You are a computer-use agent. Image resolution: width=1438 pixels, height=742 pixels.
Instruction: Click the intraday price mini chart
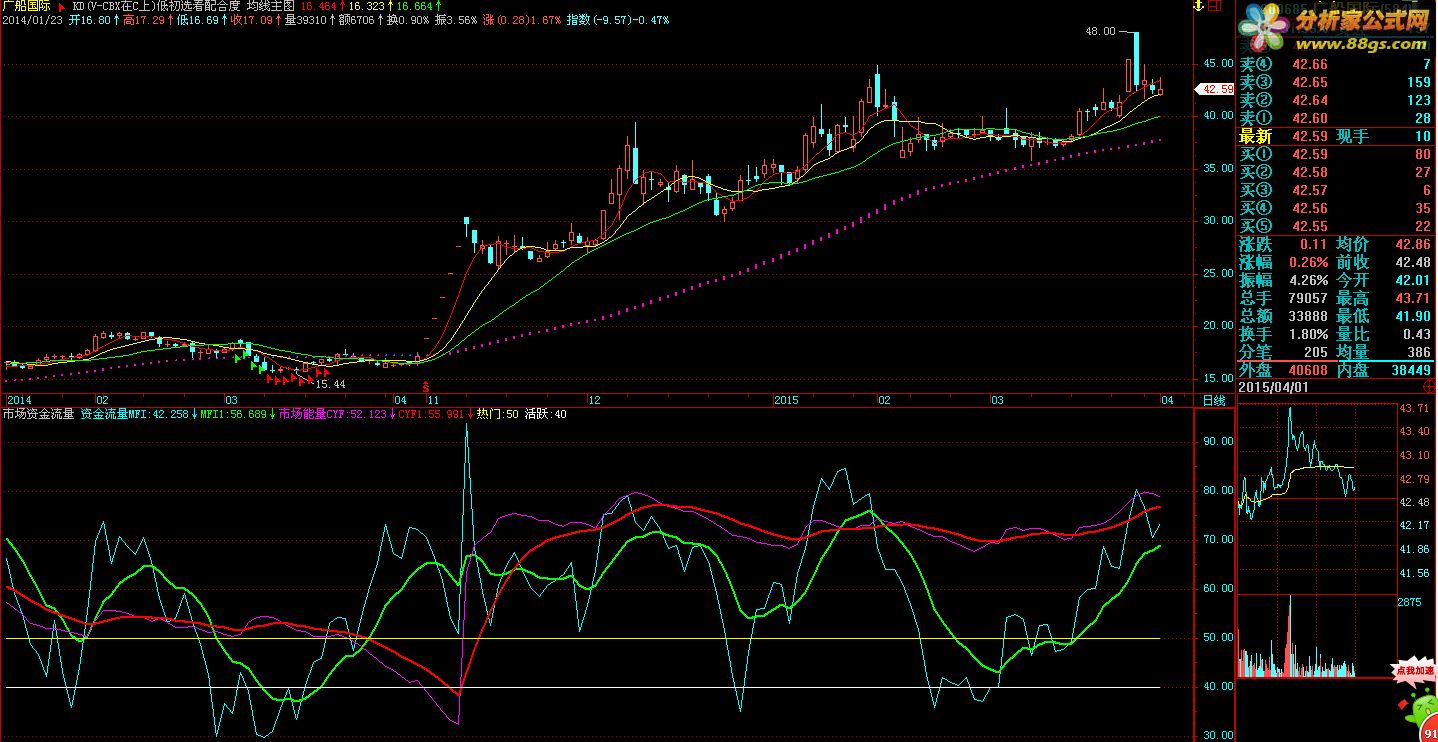click(1315, 497)
